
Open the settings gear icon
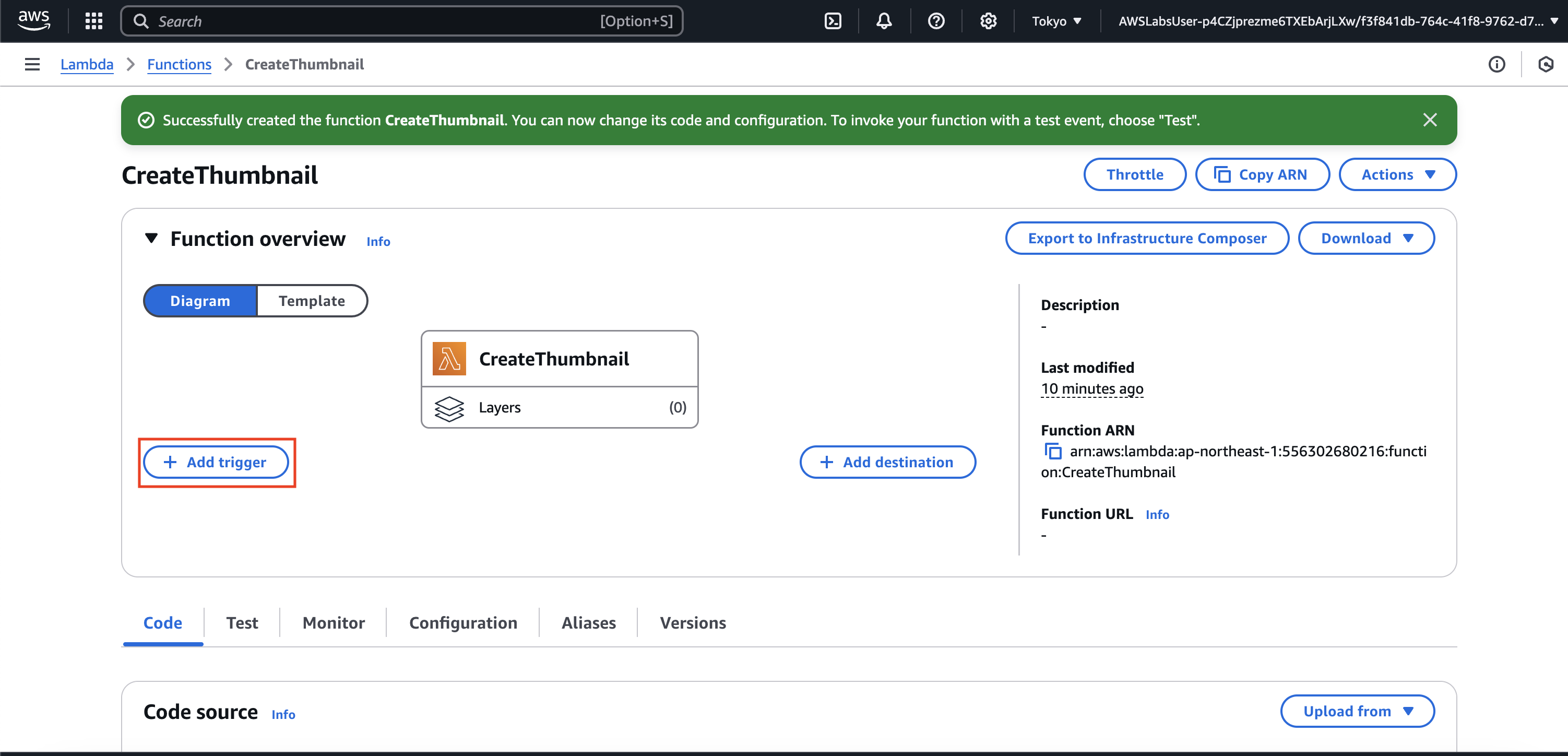988,21
